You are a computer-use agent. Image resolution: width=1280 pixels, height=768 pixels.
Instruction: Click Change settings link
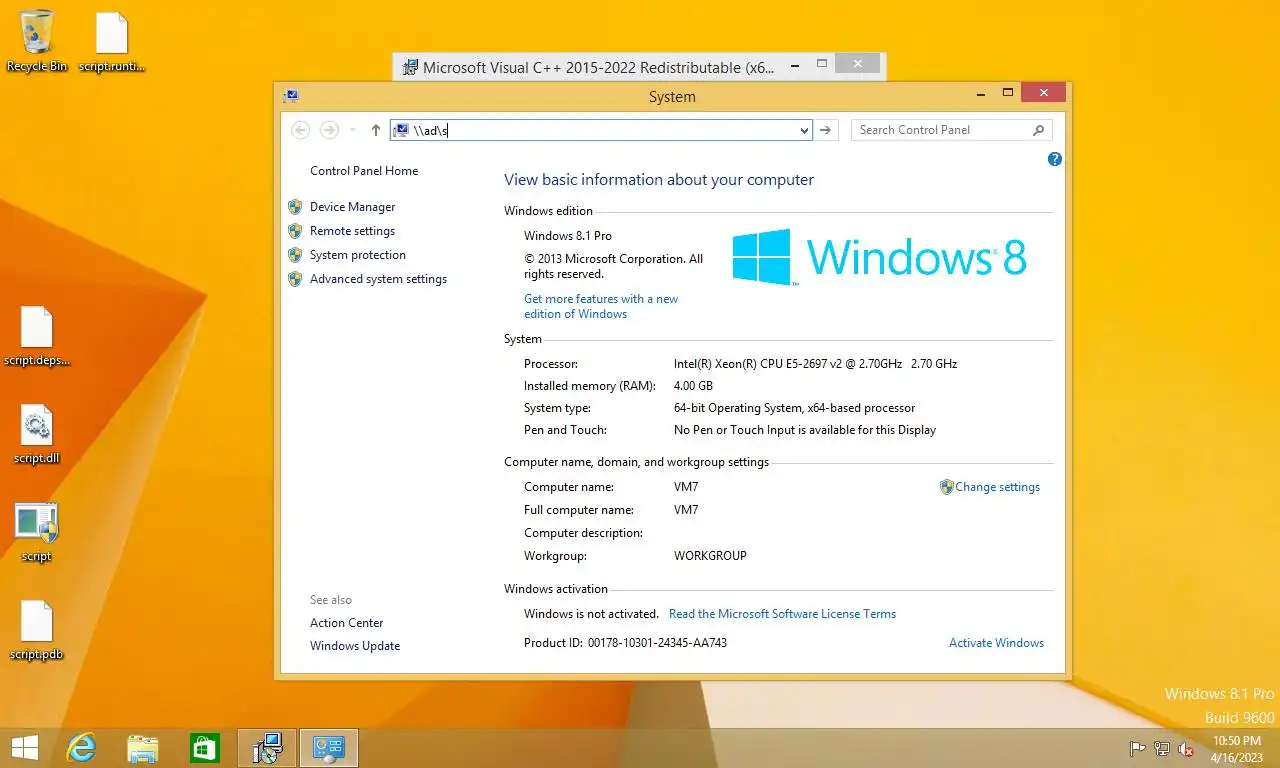click(997, 487)
